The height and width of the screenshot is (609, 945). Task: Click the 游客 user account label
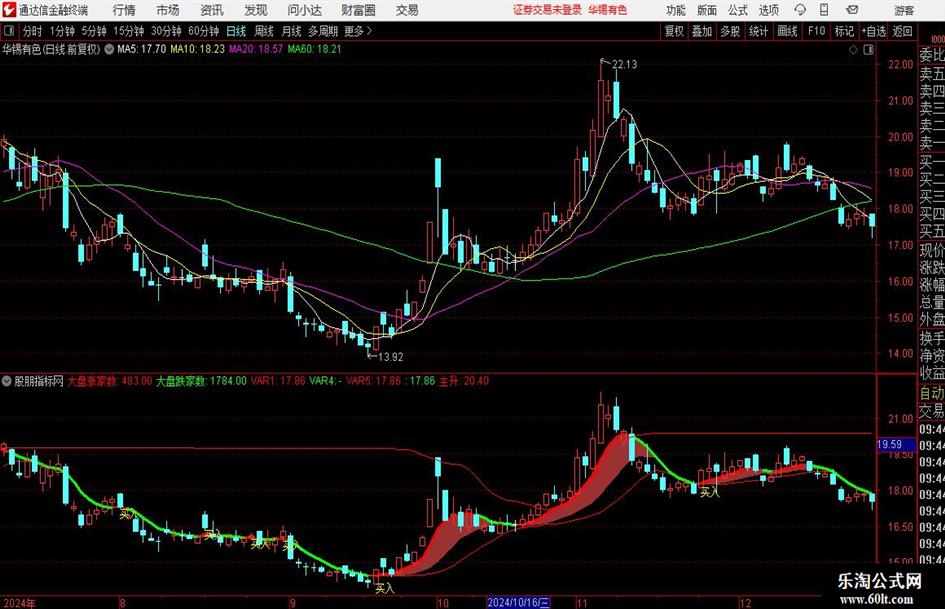[904, 10]
